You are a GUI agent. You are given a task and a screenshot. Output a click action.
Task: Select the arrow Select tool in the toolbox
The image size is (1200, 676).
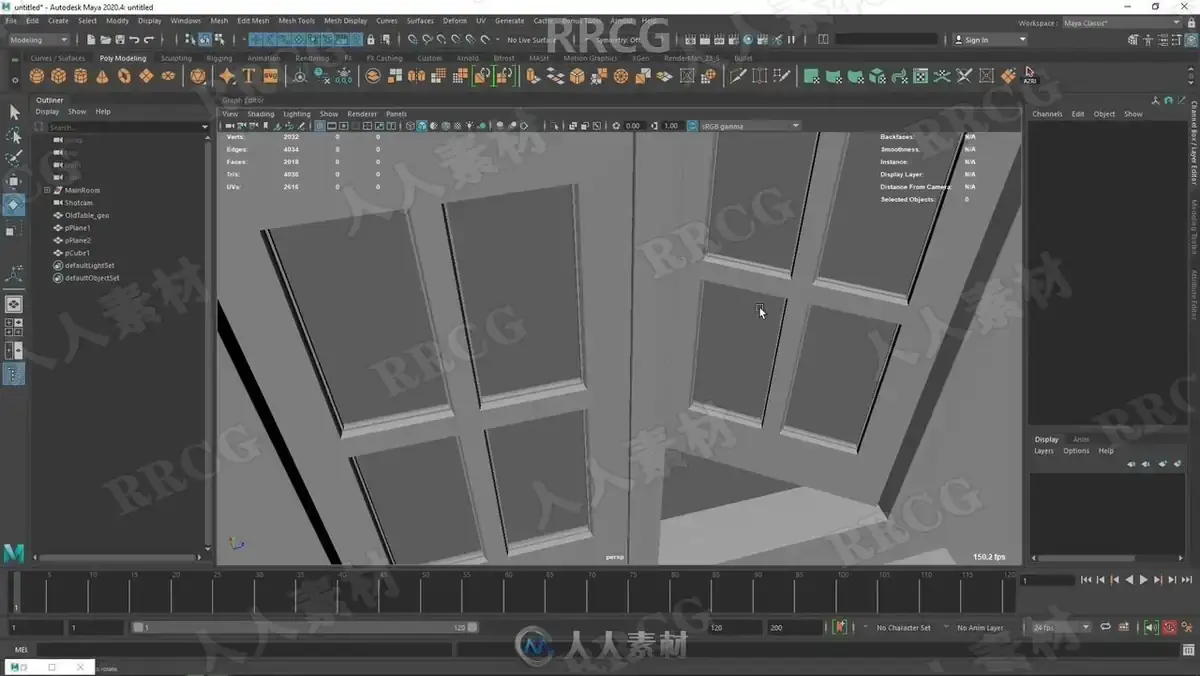pyautogui.click(x=14, y=112)
